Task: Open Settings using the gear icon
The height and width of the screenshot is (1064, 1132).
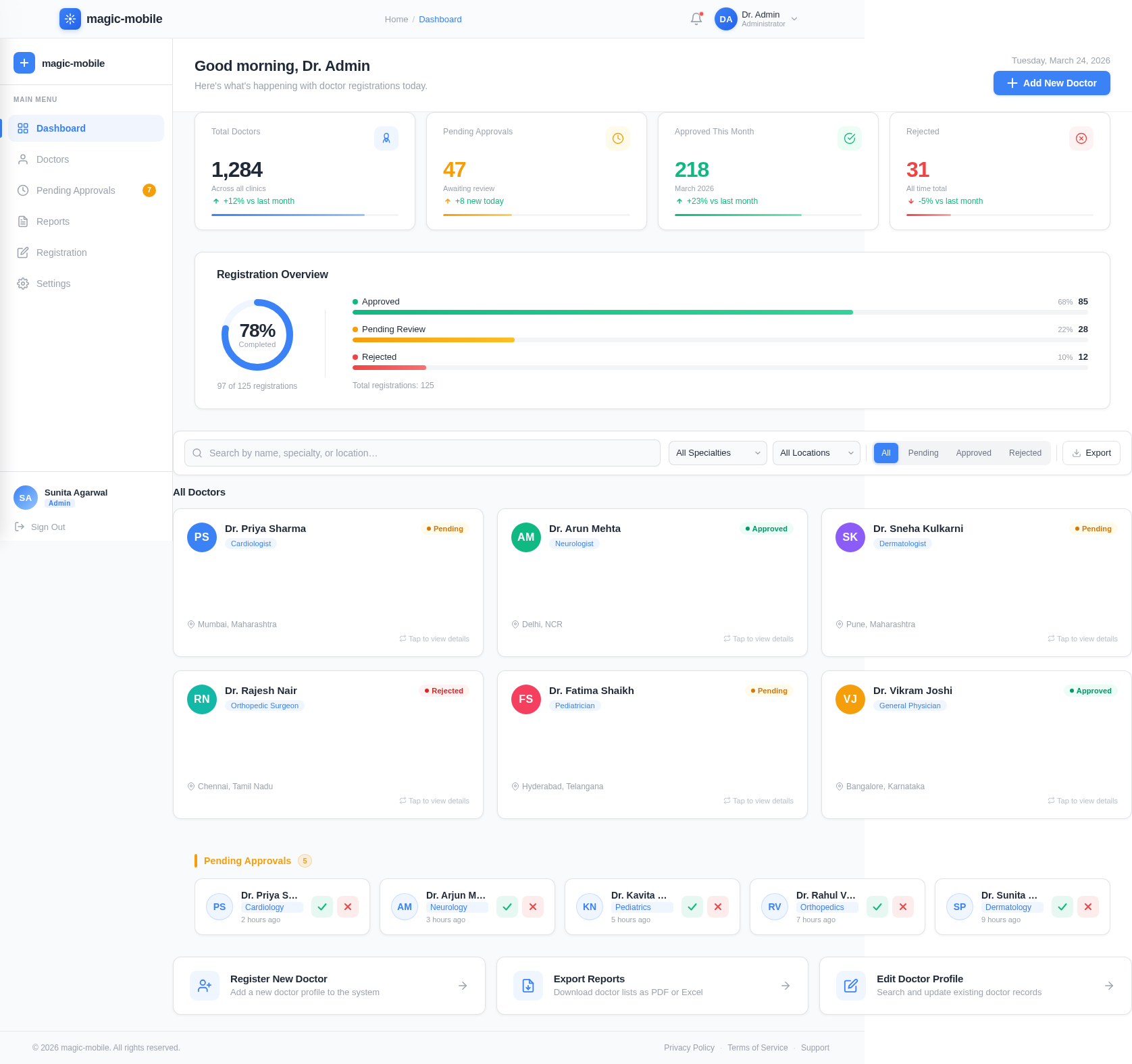Action: pos(22,284)
